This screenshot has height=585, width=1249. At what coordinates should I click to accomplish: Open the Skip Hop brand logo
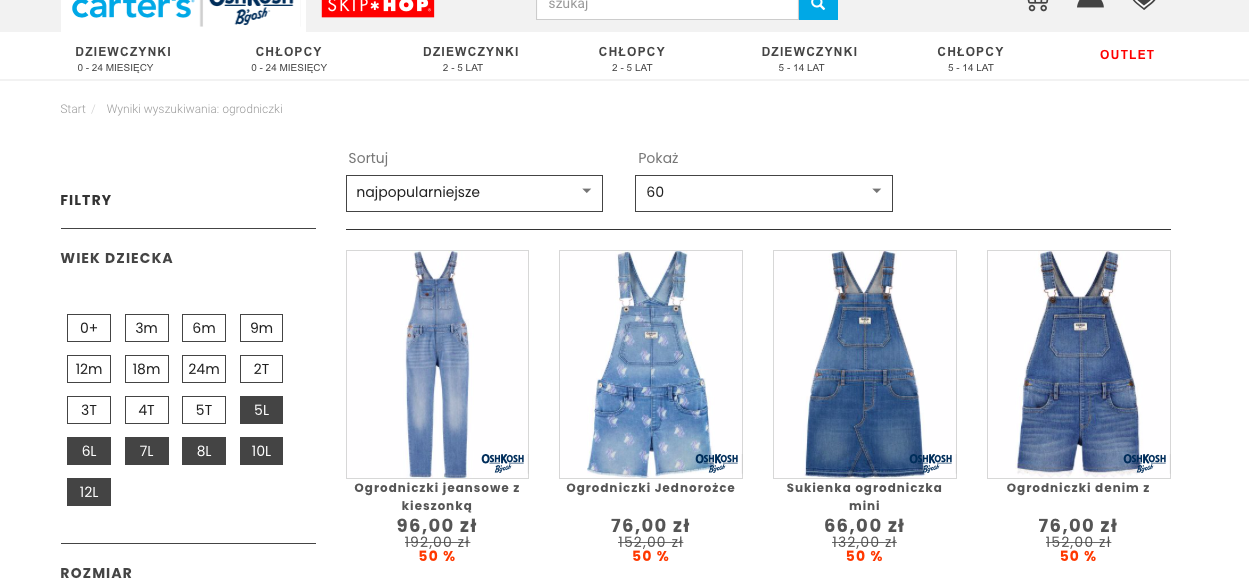coord(378,8)
